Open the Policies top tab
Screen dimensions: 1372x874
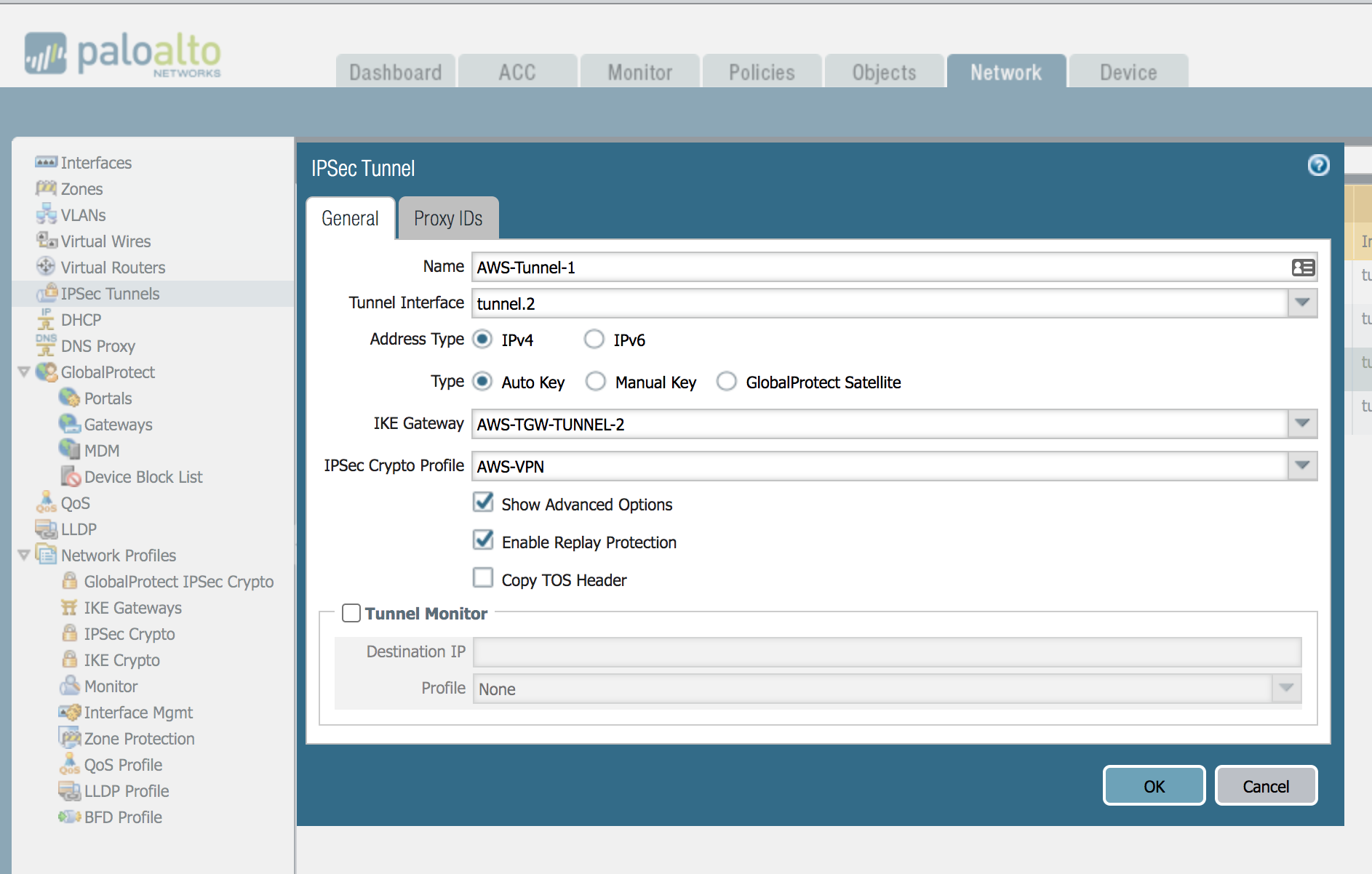(762, 72)
